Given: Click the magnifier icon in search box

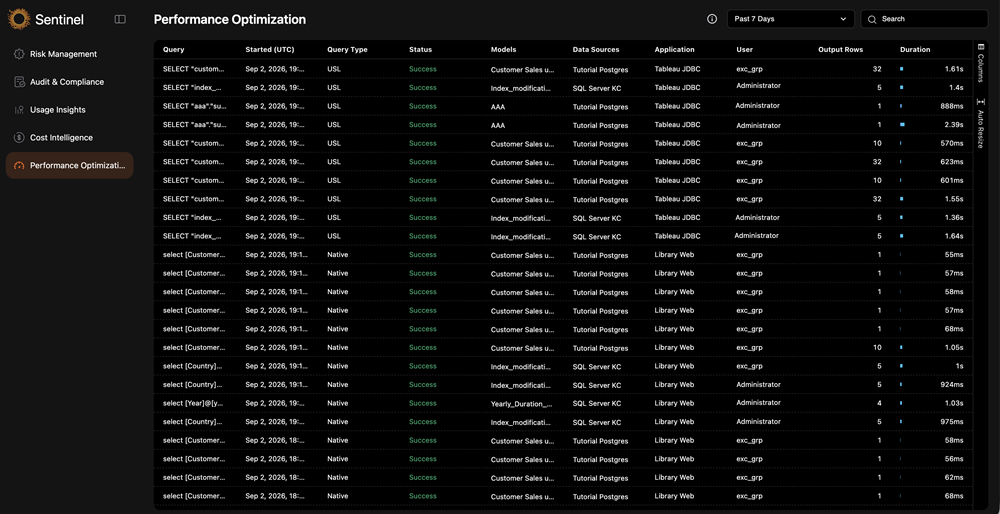Looking at the screenshot, I should [x=872, y=19].
